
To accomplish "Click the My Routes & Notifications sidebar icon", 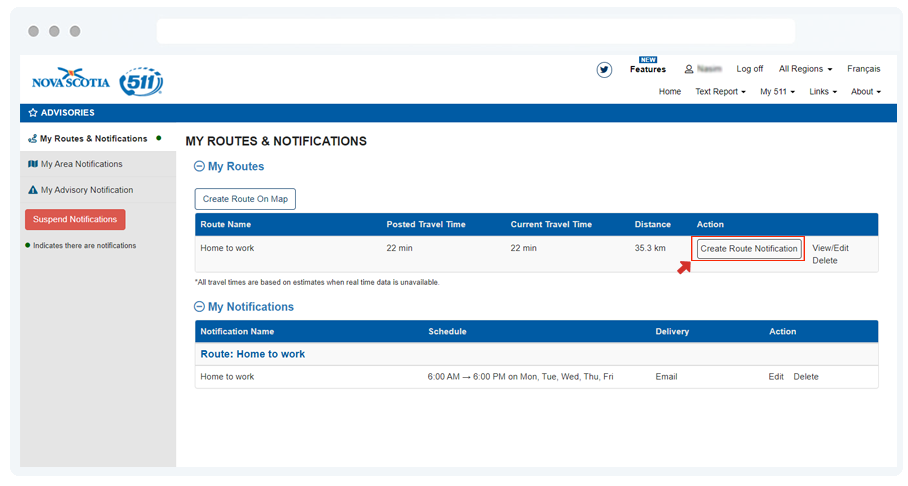I will point(33,139).
